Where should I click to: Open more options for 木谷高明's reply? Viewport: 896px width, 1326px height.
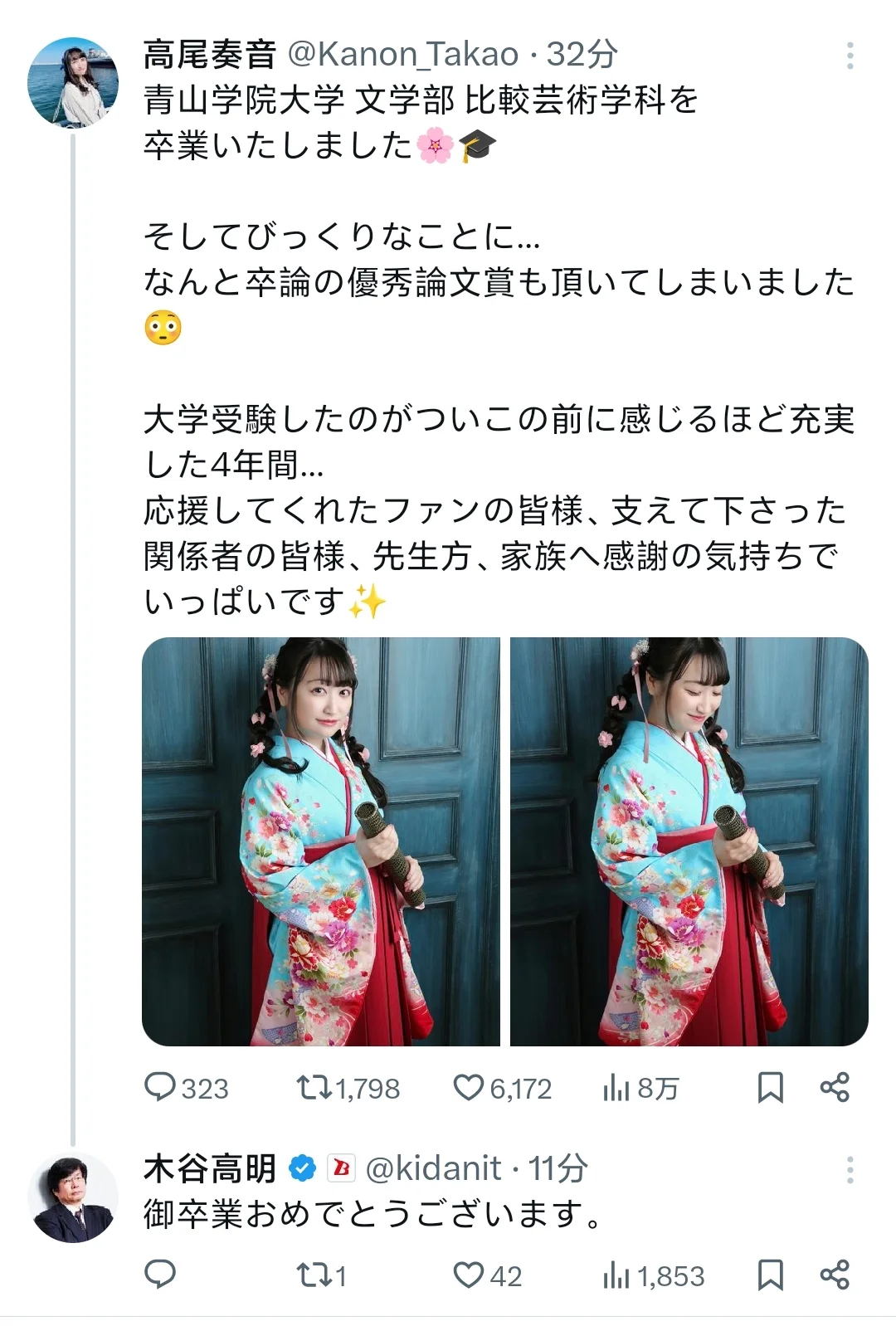(x=850, y=1170)
